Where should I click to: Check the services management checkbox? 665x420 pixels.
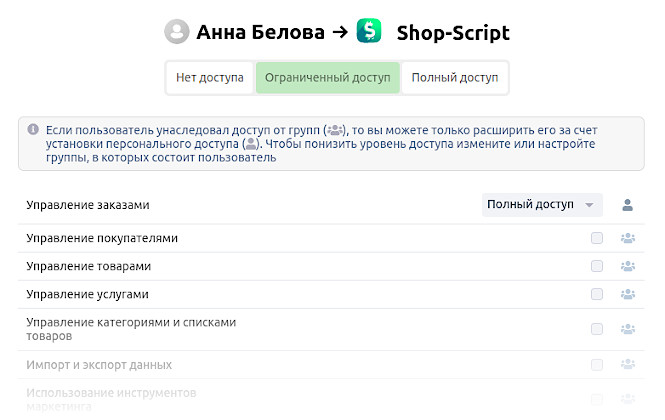click(597, 294)
